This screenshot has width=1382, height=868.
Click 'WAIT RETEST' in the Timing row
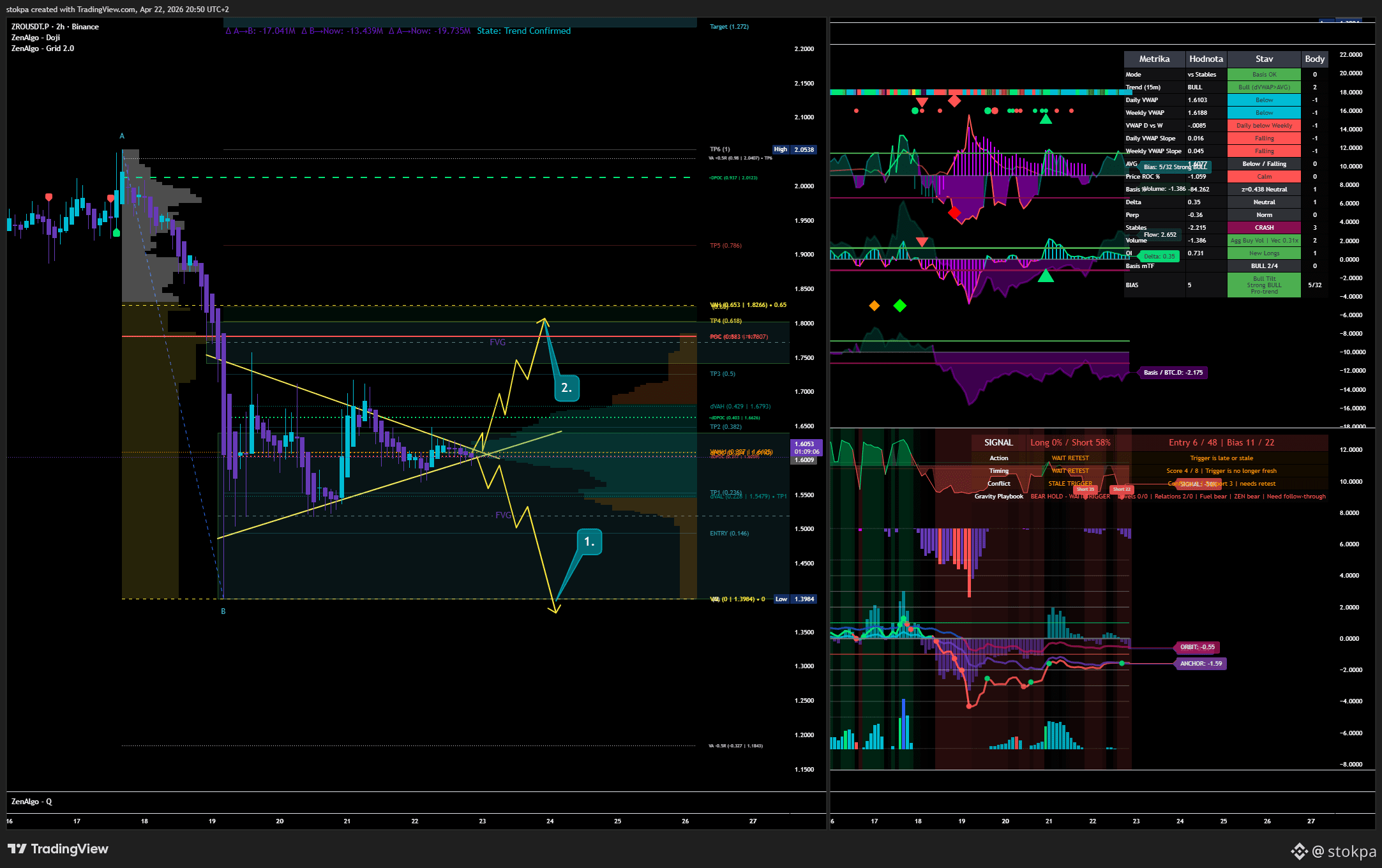[1070, 471]
